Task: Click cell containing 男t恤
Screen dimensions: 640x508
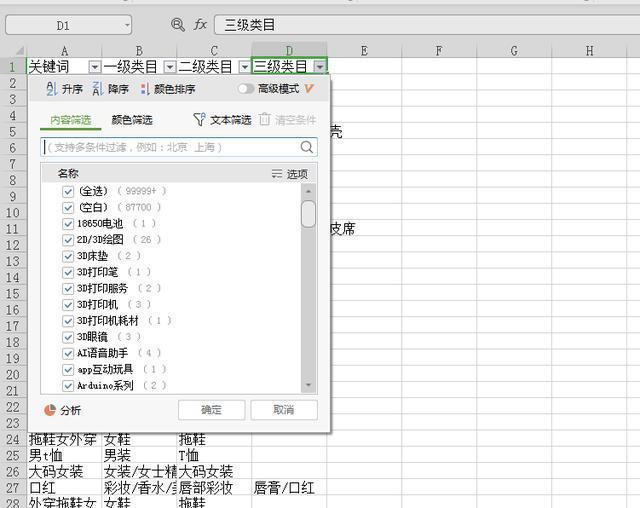Action: coord(64,455)
